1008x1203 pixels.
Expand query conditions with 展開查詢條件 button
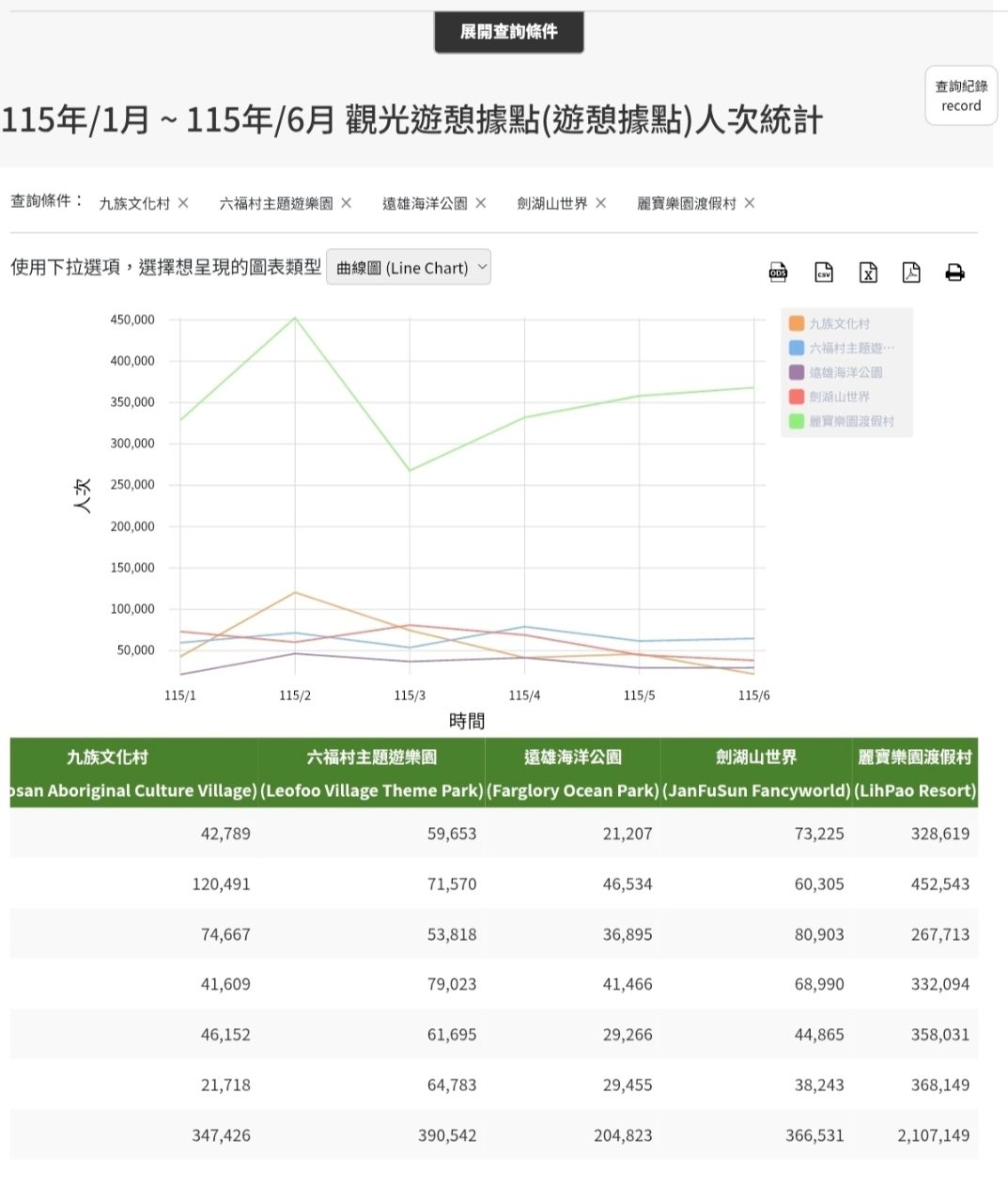508,32
